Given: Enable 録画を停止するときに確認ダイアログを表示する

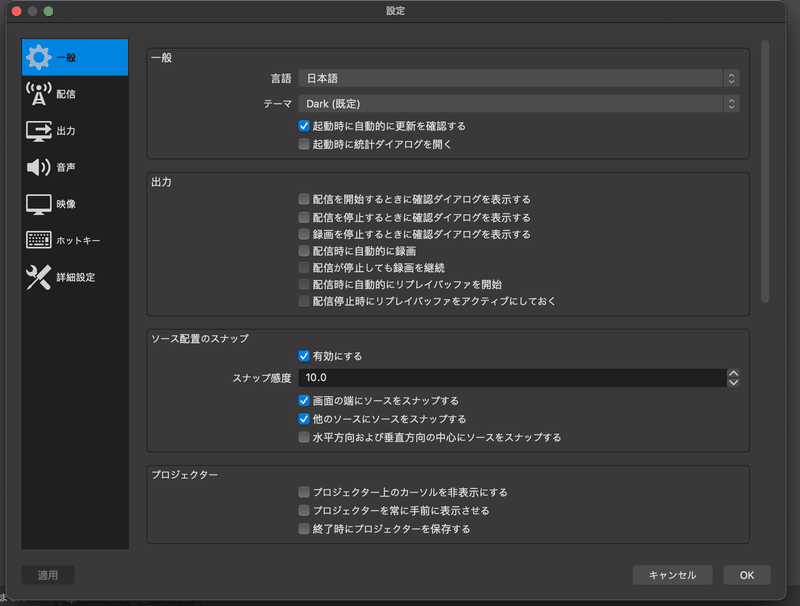Looking at the screenshot, I should coord(304,234).
